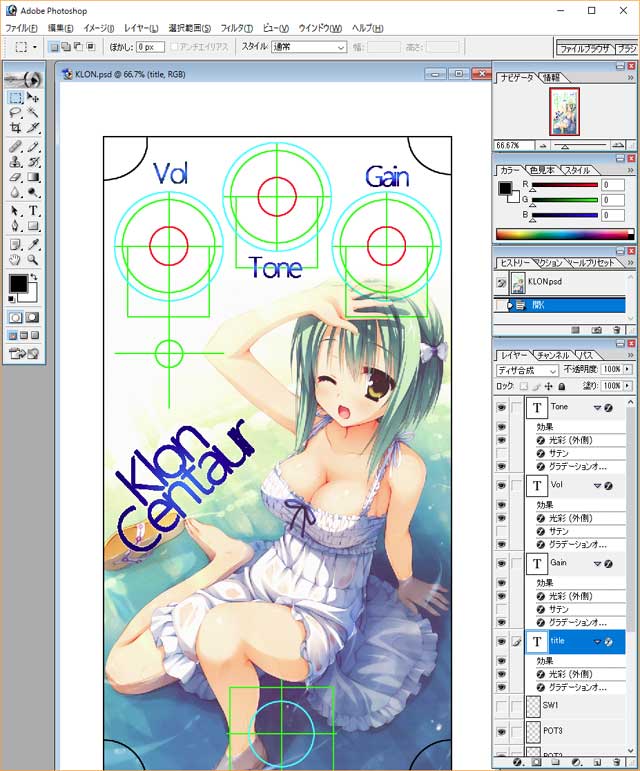This screenshot has height=771, width=640.
Task: Open the opacity slider arrow
Action: (x=628, y=369)
